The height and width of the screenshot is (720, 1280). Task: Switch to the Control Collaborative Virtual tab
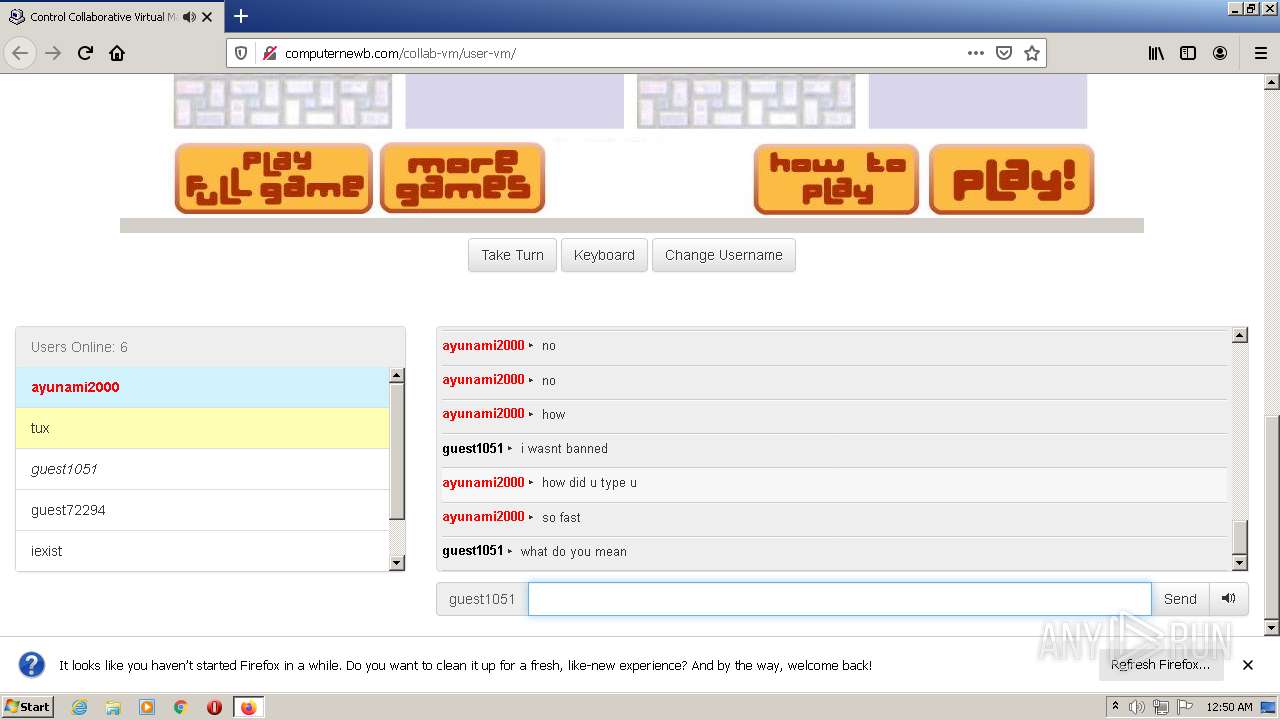click(x=112, y=17)
